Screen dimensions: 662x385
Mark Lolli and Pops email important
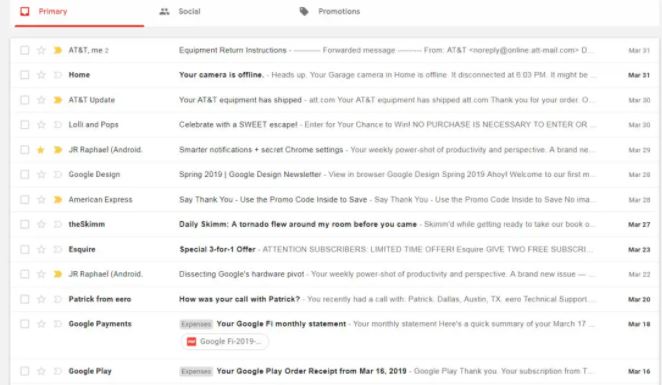[58, 125]
